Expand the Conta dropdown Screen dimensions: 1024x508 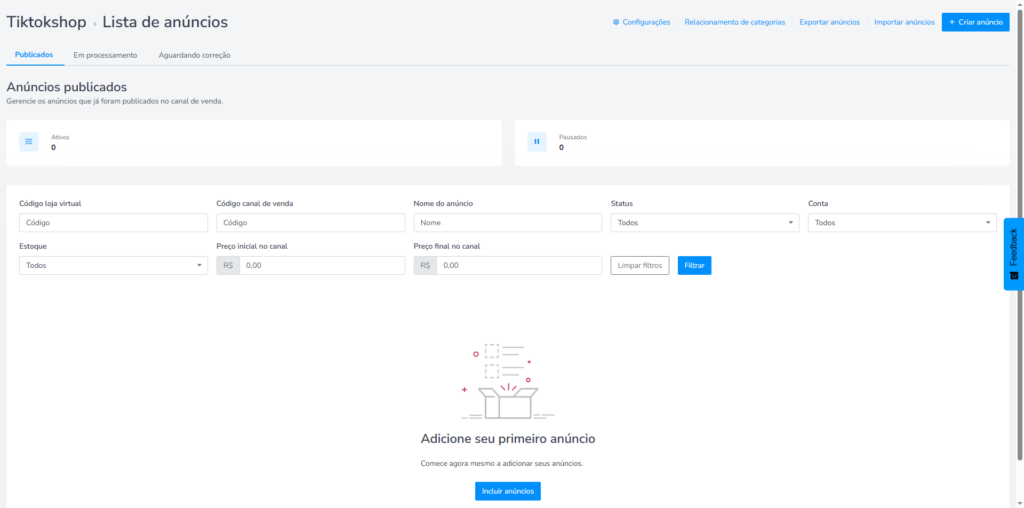point(901,223)
